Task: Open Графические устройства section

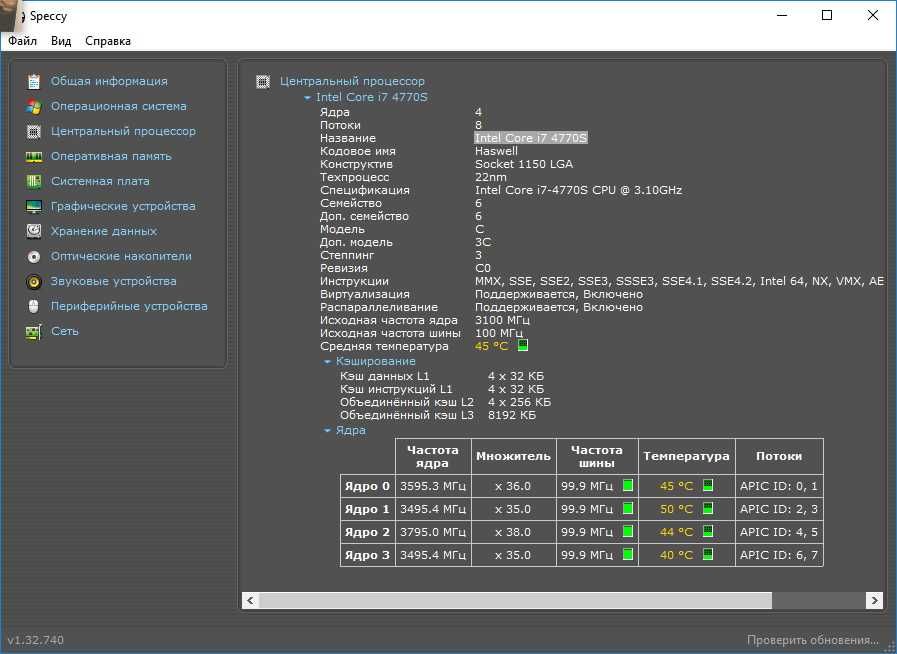Action: pyautogui.click(x=123, y=206)
